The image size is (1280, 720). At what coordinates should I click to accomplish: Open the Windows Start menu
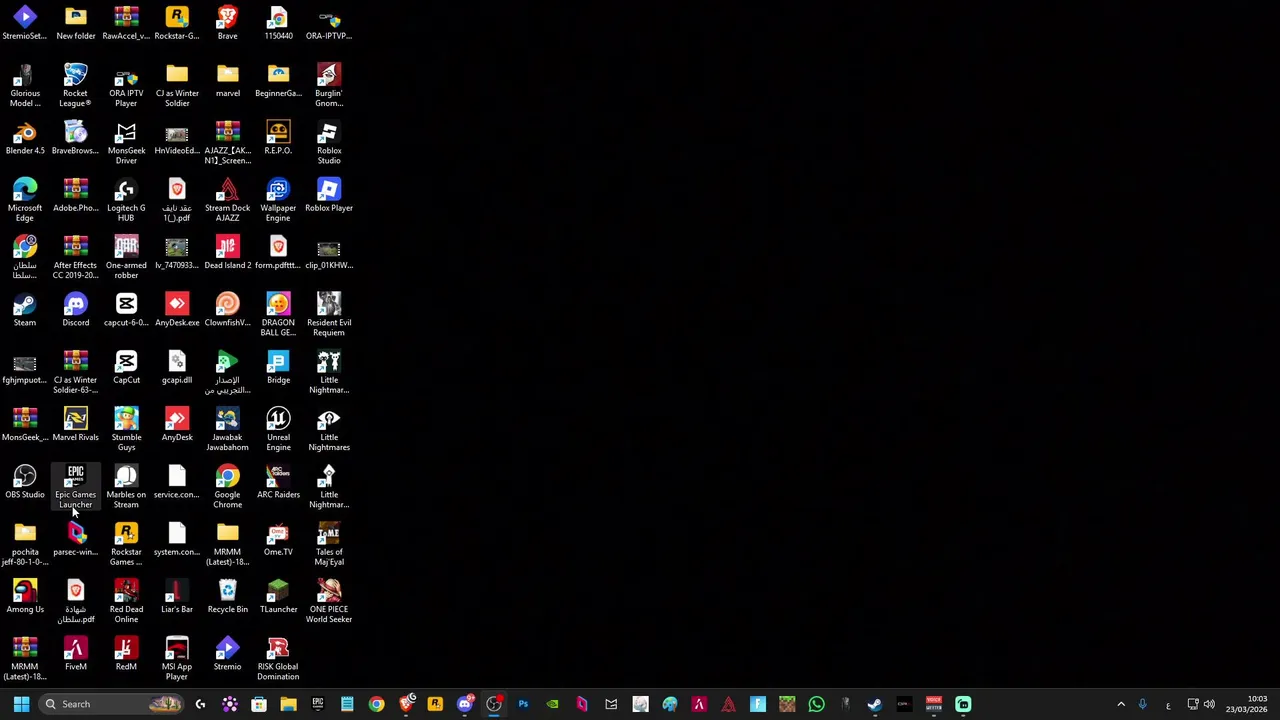point(21,704)
